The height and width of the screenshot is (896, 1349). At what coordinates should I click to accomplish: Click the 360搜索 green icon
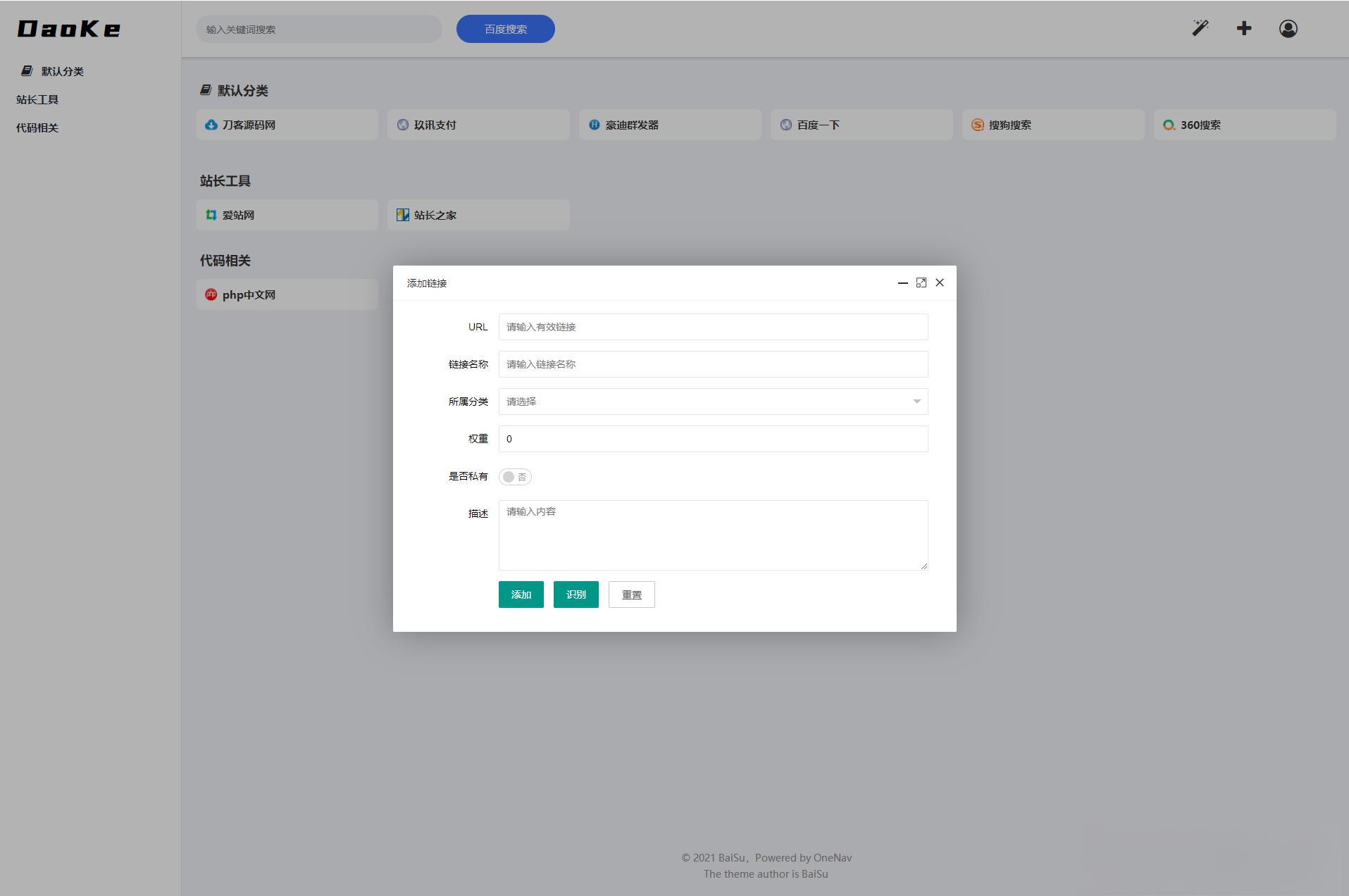(x=1169, y=125)
